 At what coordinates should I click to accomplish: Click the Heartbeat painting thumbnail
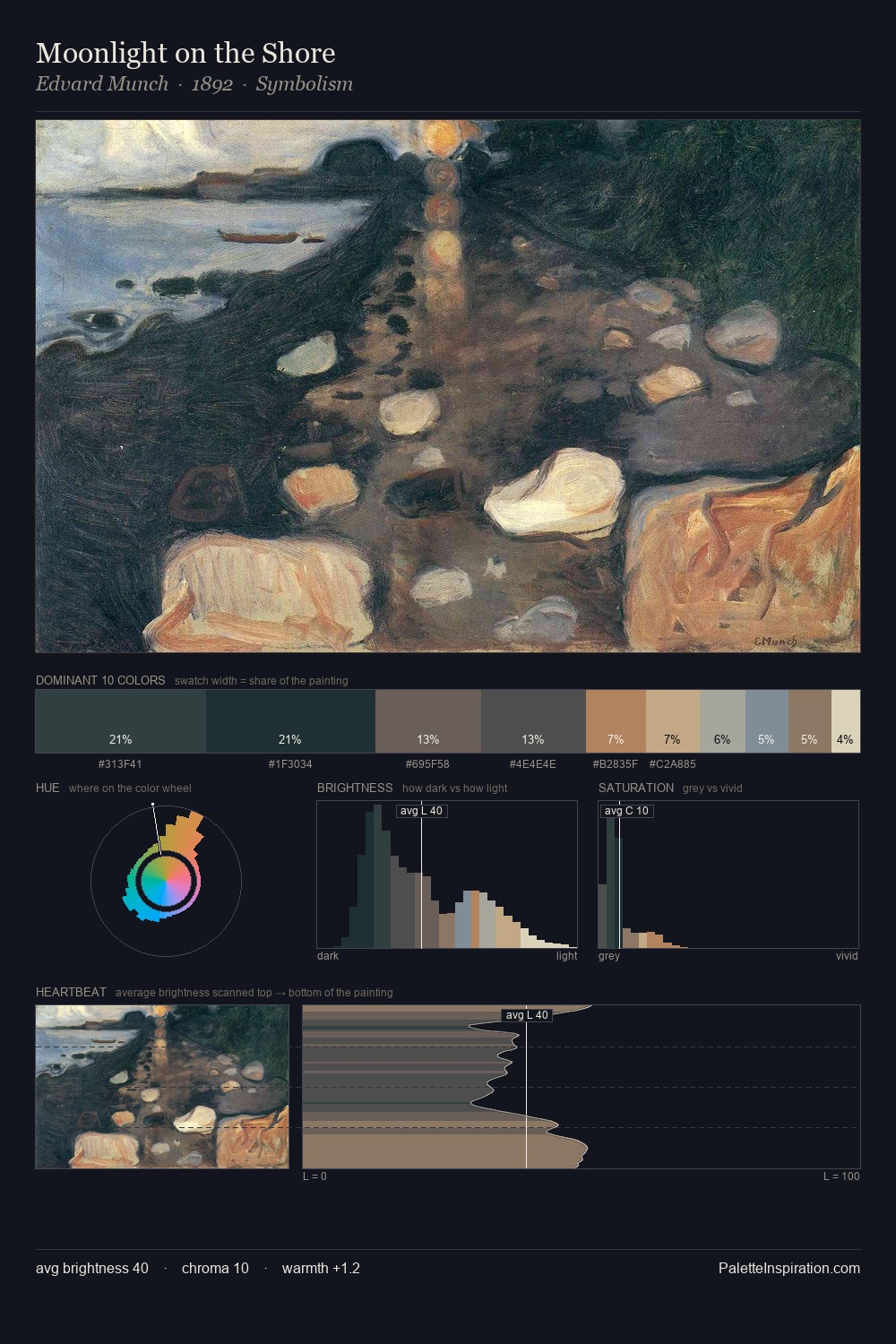point(162,1087)
